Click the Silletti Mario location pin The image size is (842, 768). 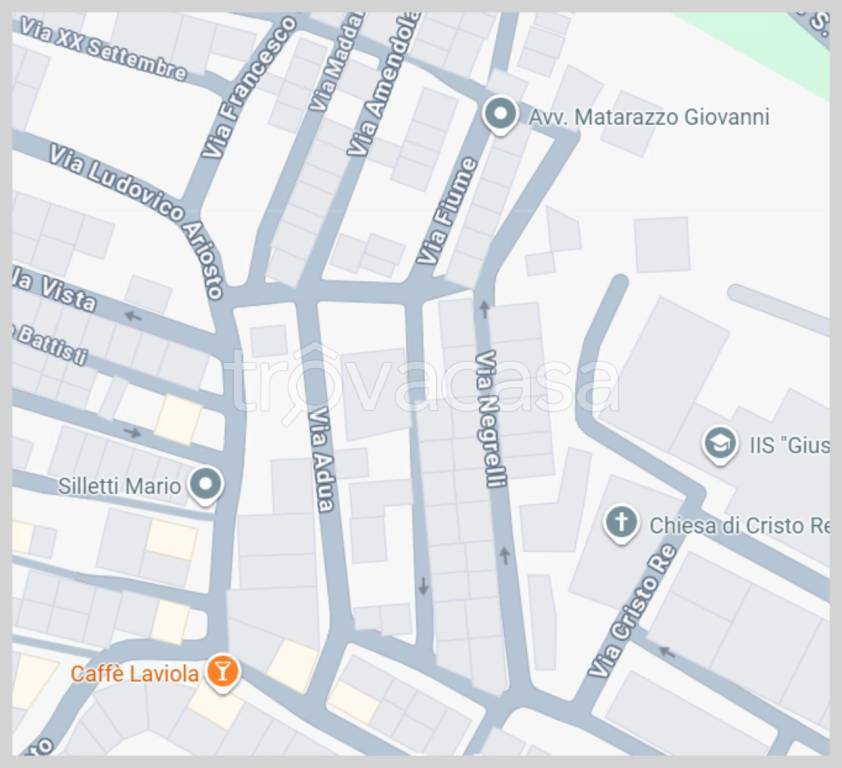tap(206, 486)
